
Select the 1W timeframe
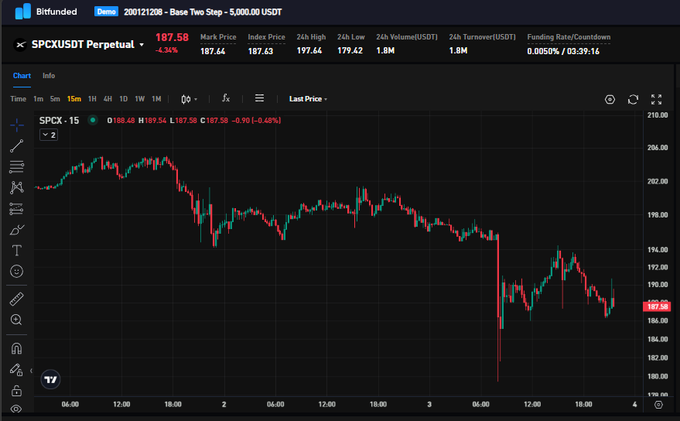(x=140, y=99)
